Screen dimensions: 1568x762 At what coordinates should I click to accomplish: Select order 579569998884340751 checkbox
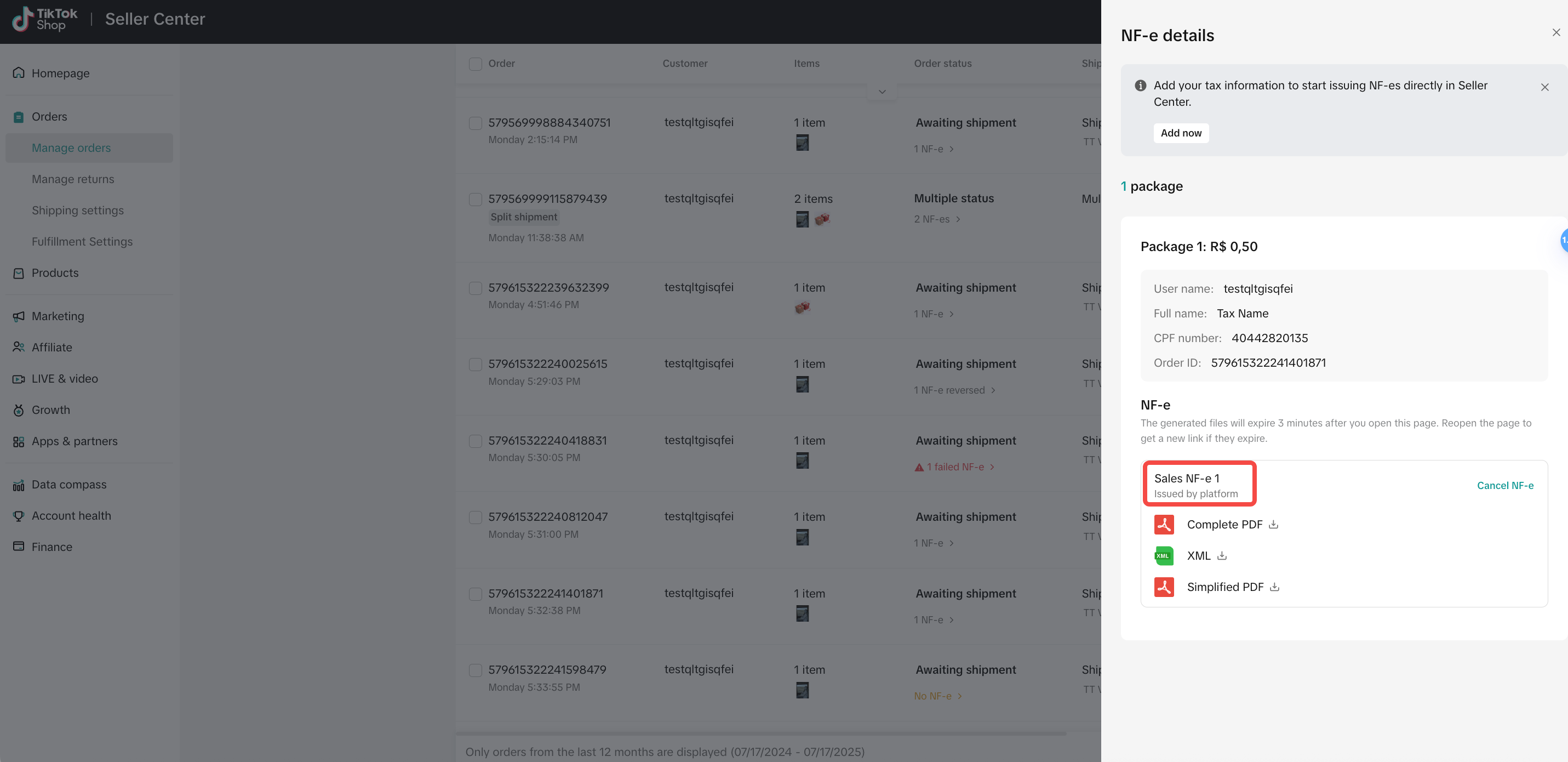(476, 123)
